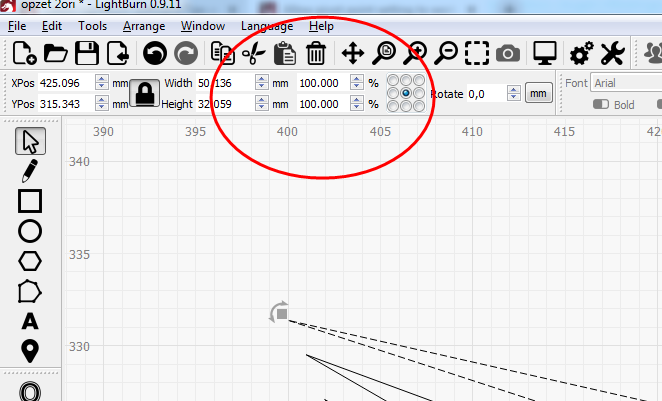The image size is (662, 401).
Task: Click the Undo arrow icon
Action: pyautogui.click(x=155, y=53)
